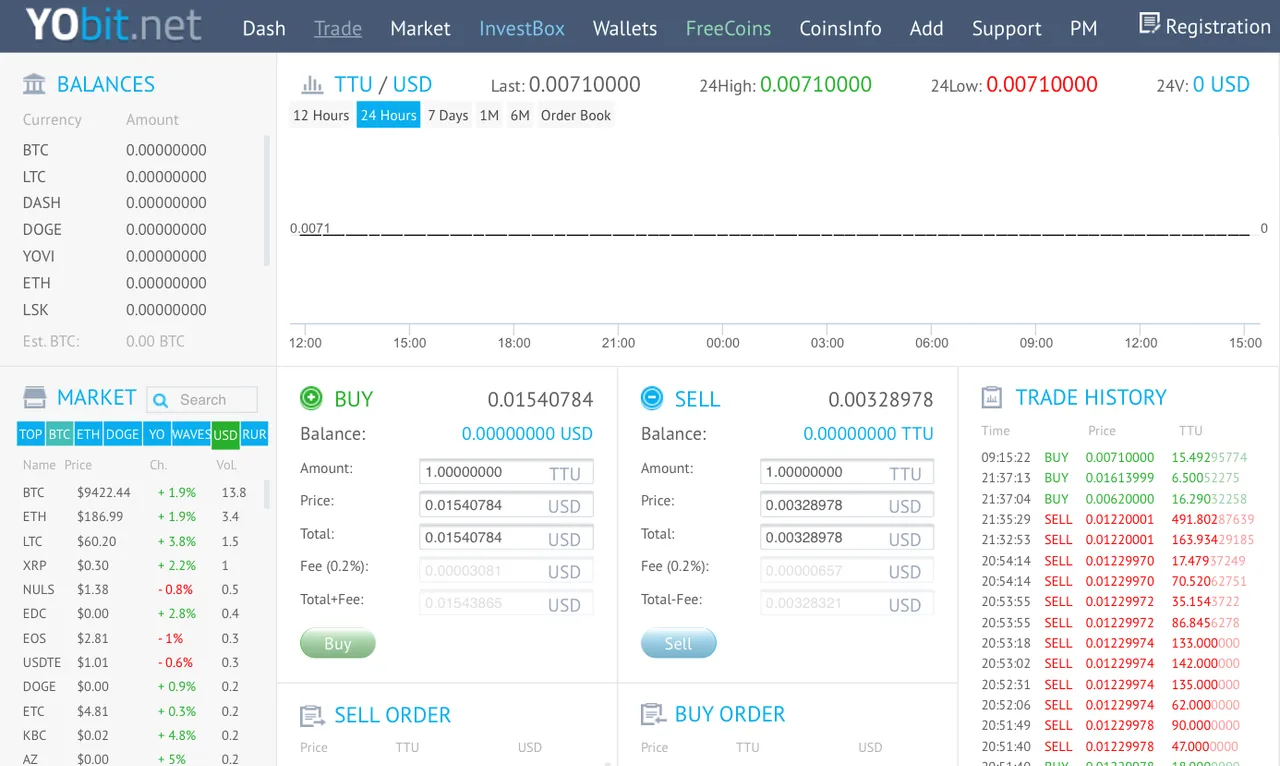The width and height of the screenshot is (1280, 766).
Task: Open the Order Book view
Action: 576,115
